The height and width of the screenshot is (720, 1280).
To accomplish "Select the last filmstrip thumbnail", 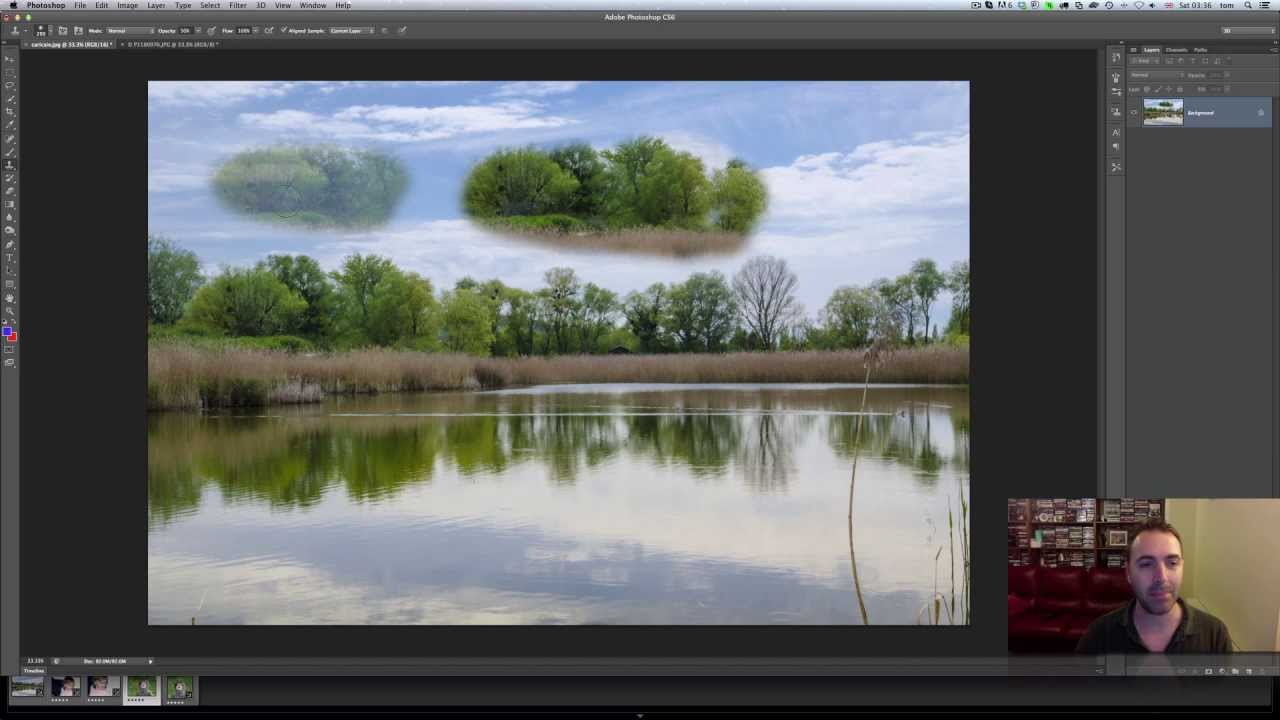I will pos(179,687).
